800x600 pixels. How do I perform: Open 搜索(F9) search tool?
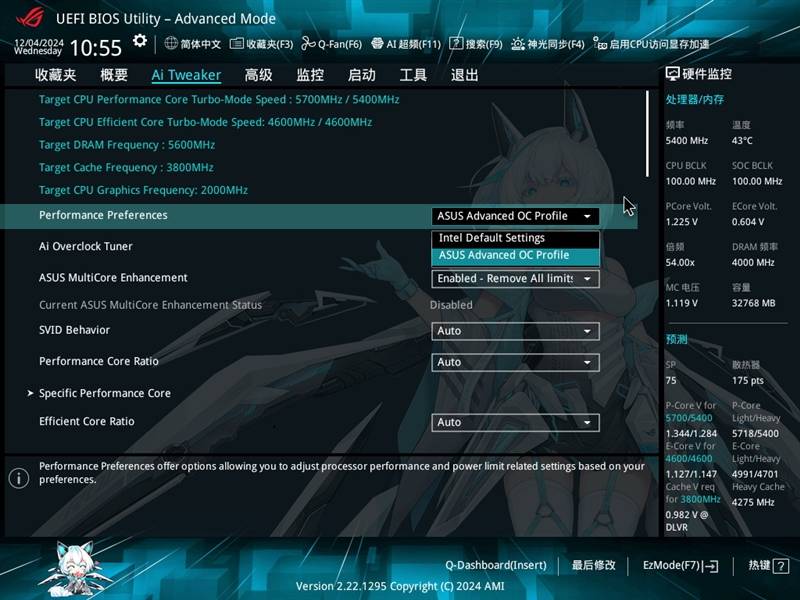456,44
